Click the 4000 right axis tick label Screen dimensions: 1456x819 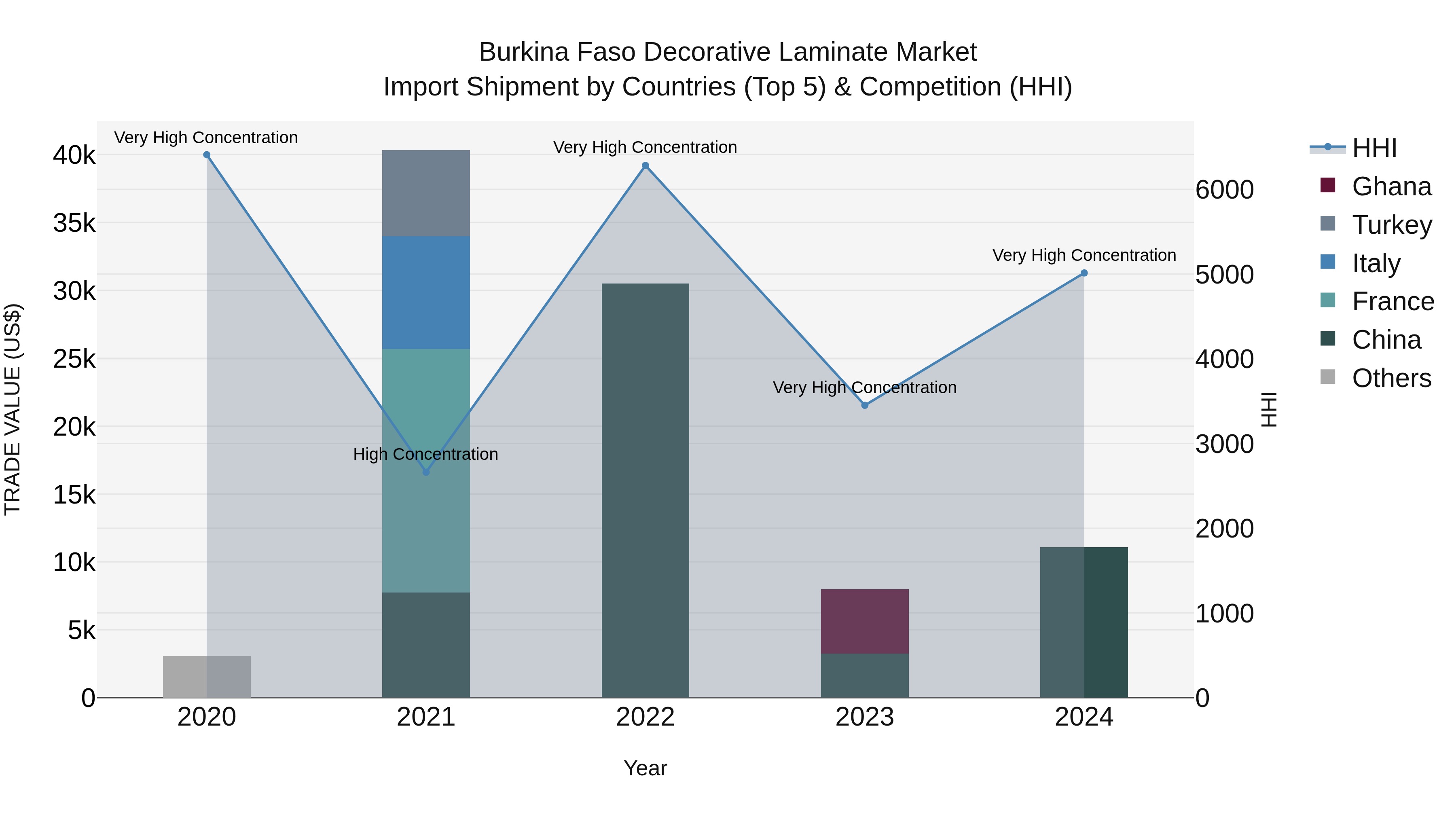(1225, 359)
